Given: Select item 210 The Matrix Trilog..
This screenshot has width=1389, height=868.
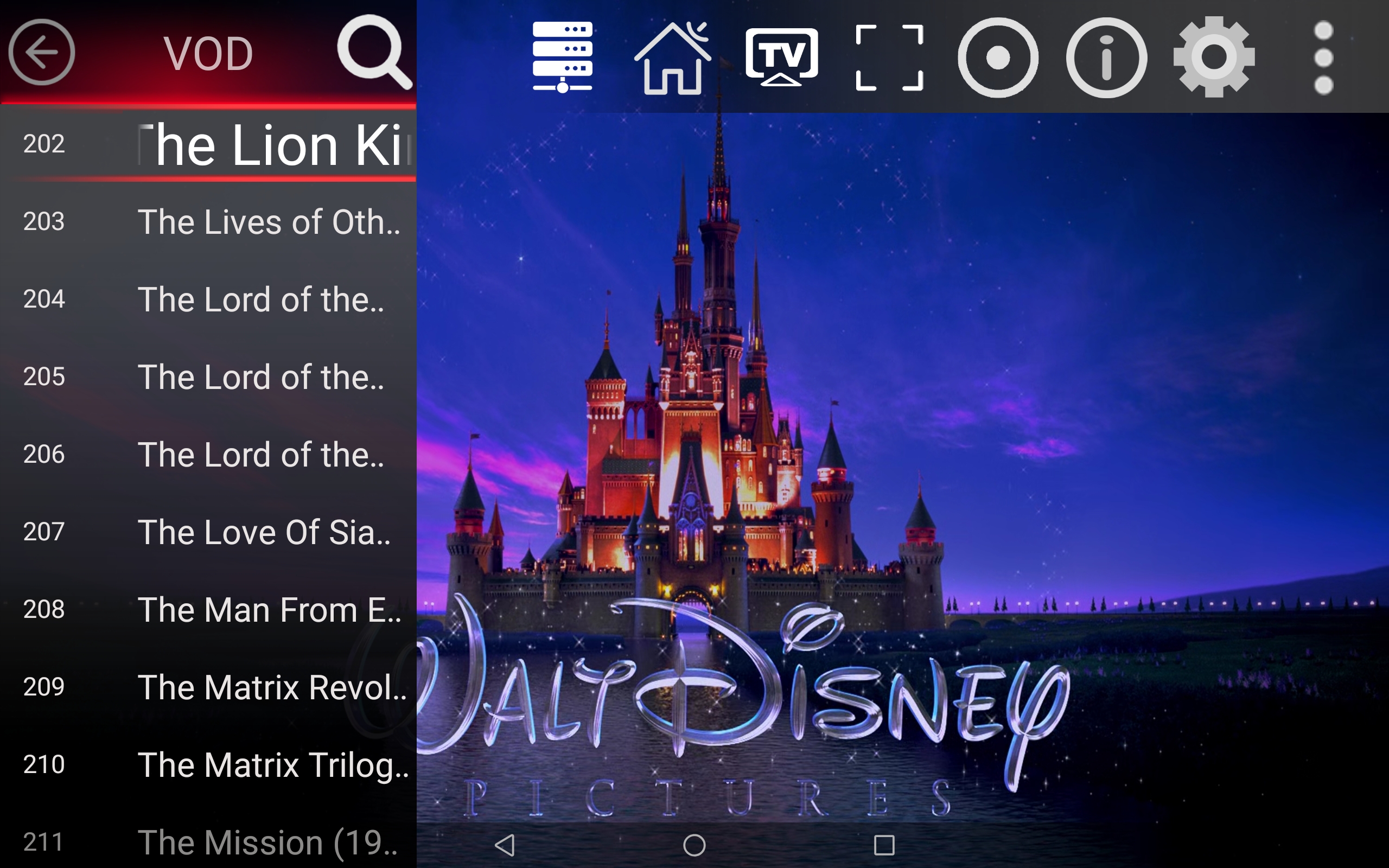Looking at the screenshot, I should 208,764.
